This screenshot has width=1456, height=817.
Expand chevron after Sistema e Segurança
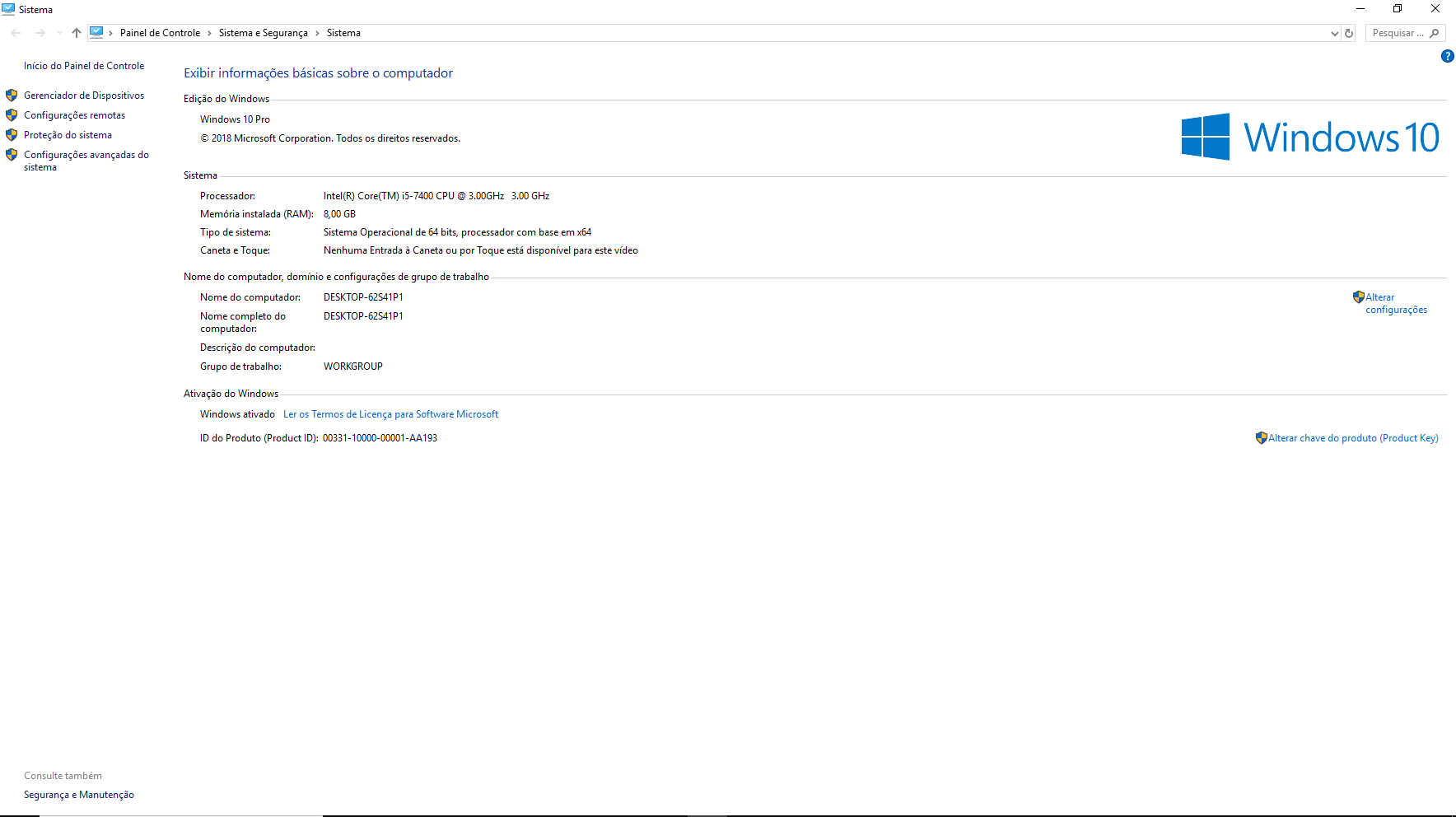(x=317, y=33)
